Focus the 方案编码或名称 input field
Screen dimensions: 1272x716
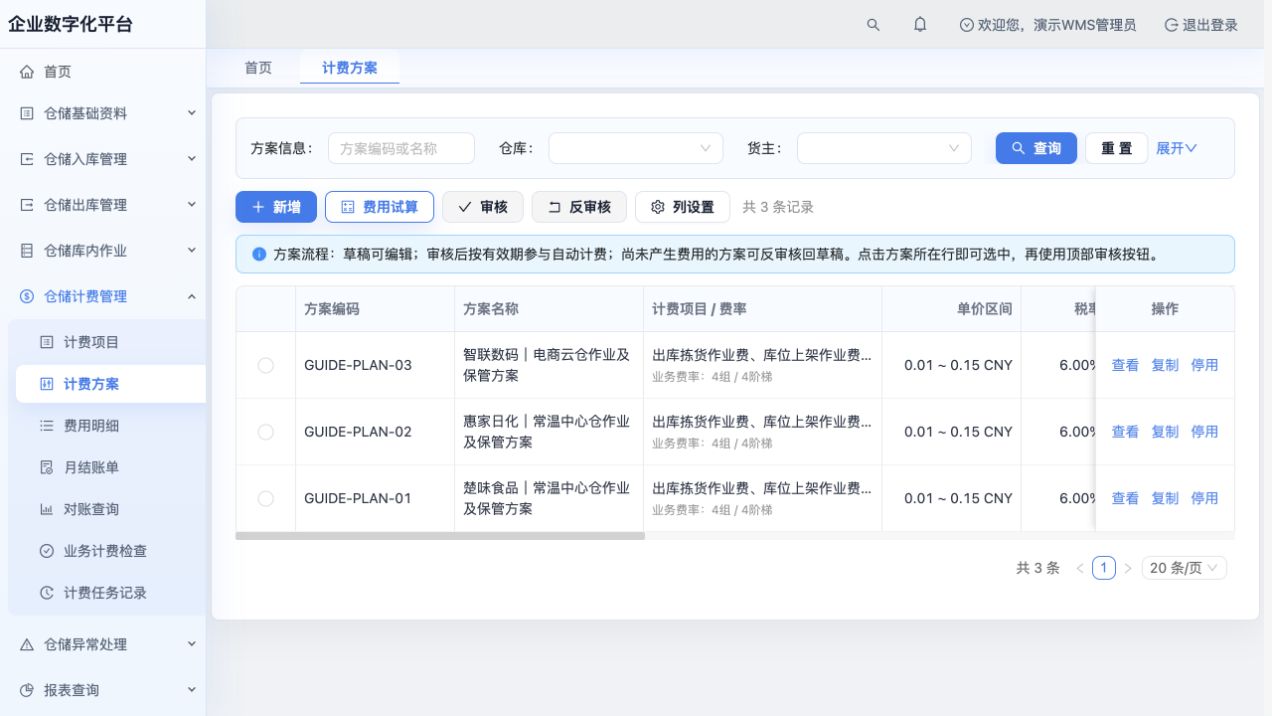(x=401, y=148)
